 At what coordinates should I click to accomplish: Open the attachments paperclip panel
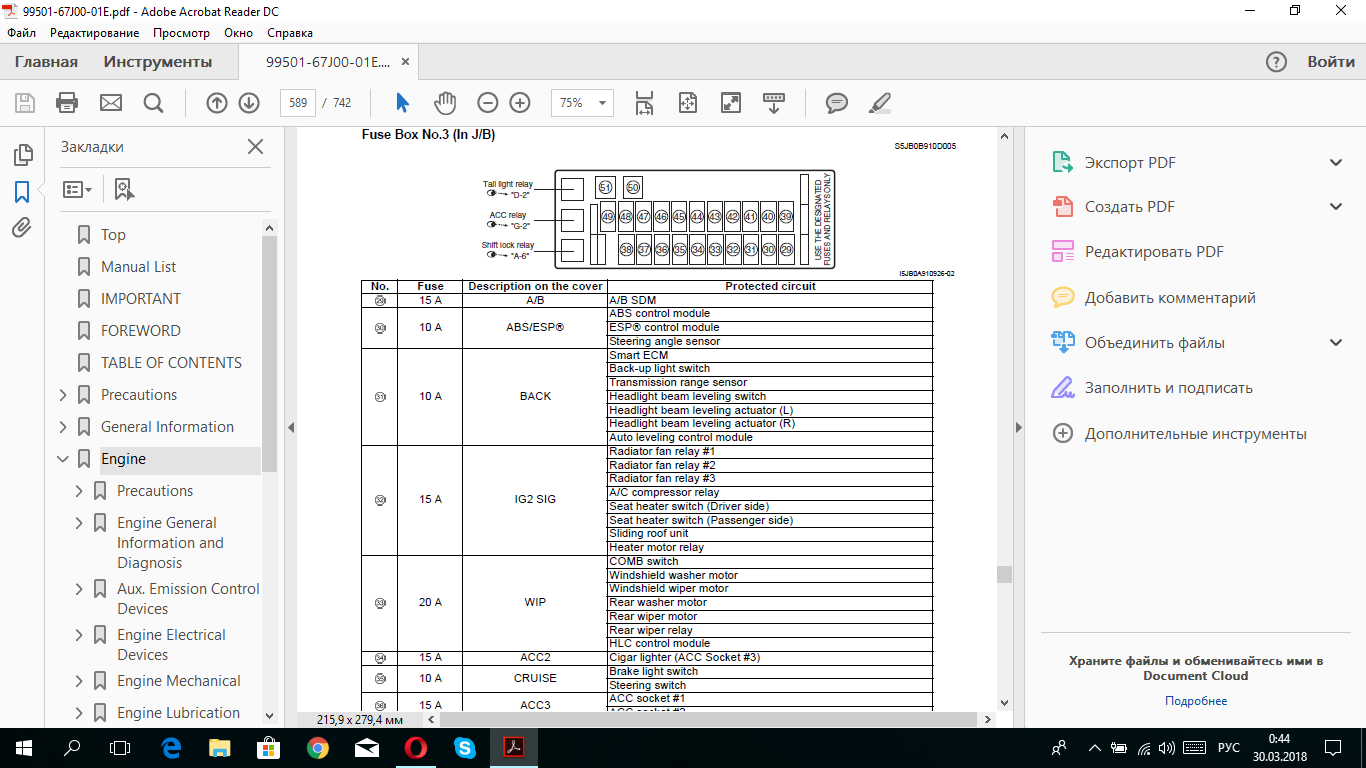tap(22, 228)
